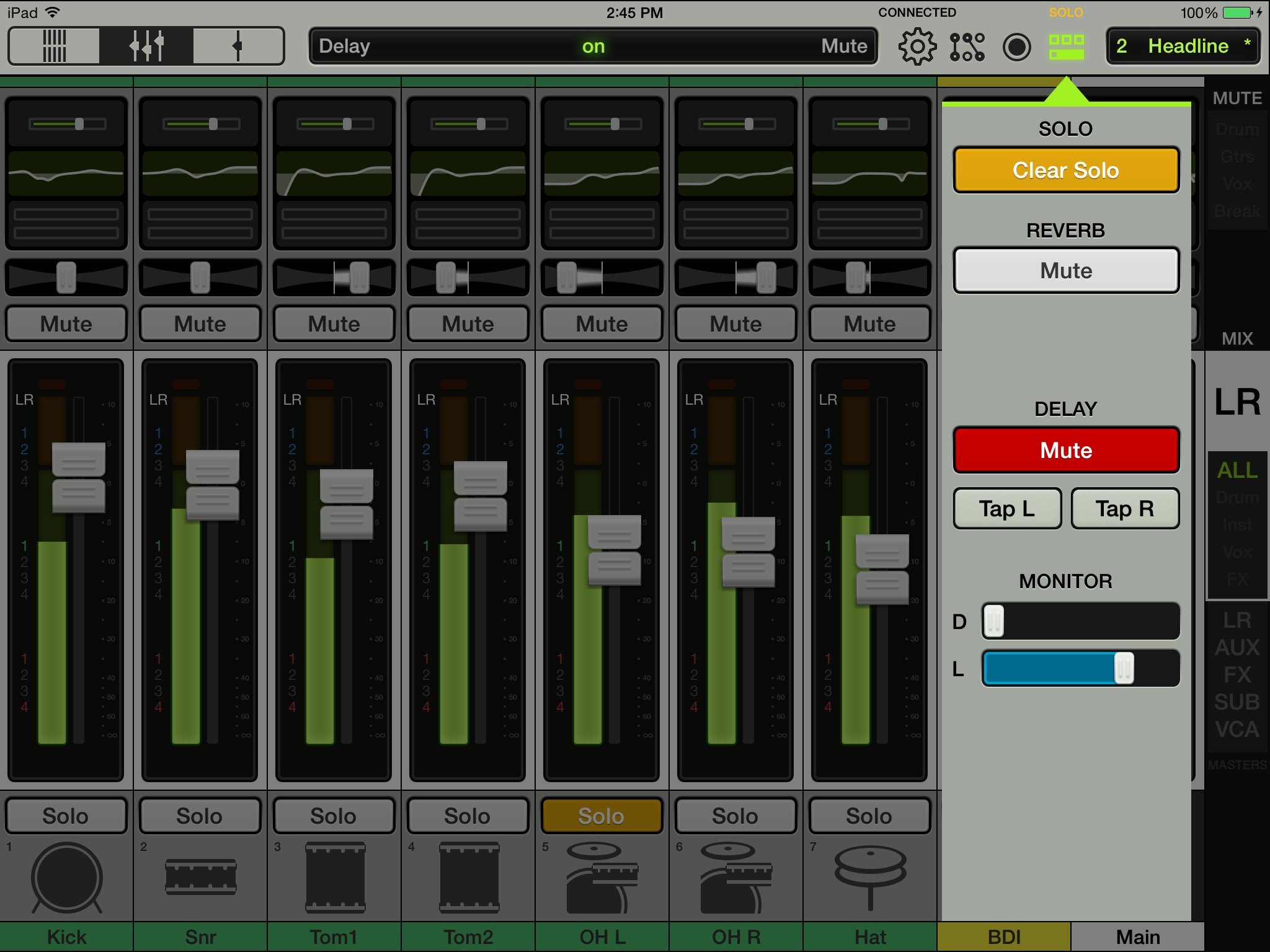The height and width of the screenshot is (952, 1270).
Task: Select the BDI tab
Action: [1003, 937]
